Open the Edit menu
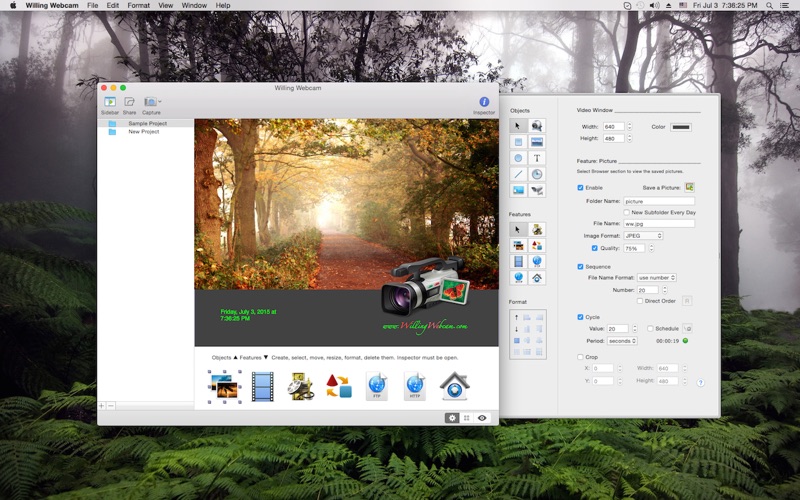This screenshot has width=800, height=500. click(113, 5)
